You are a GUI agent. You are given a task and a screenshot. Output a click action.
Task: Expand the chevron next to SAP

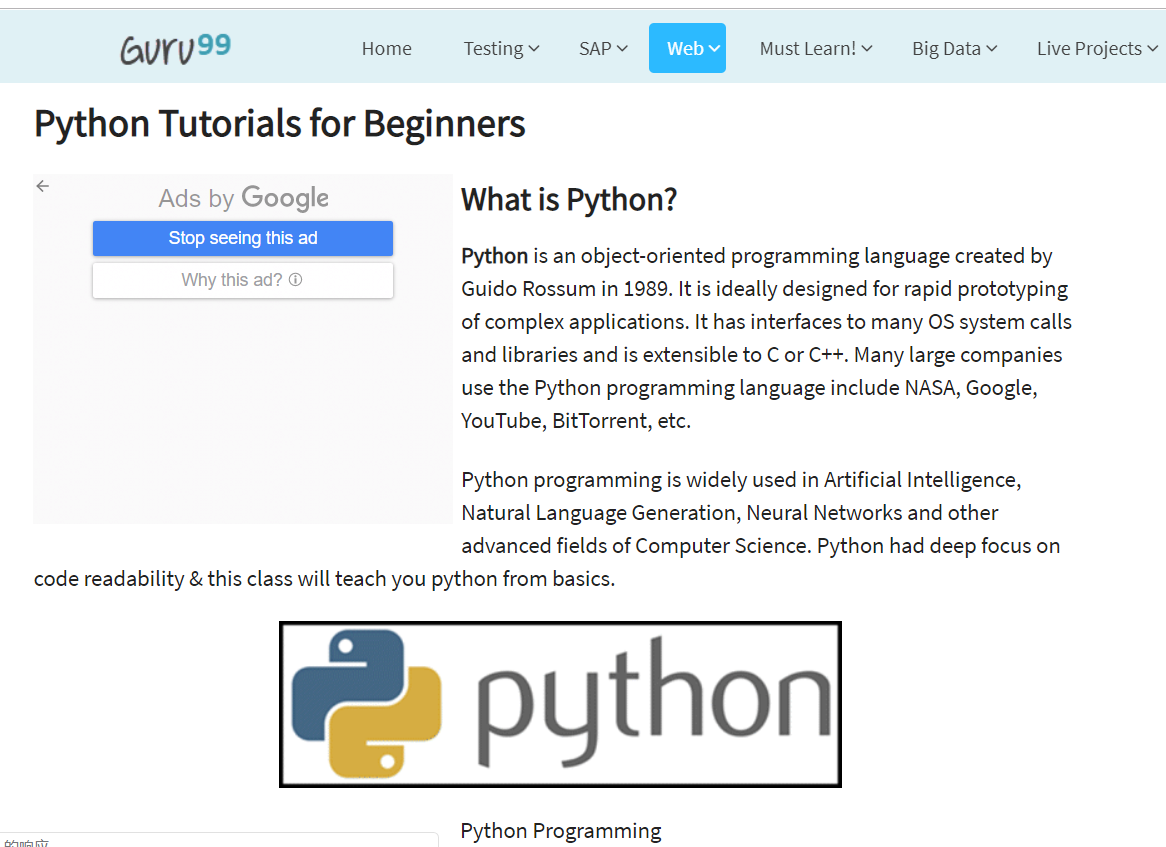622,48
